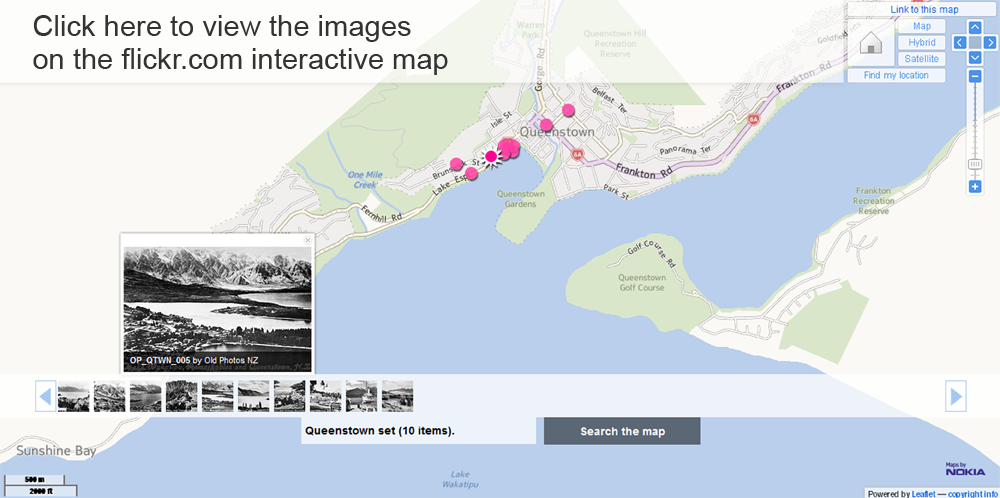The width and height of the screenshot is (1000, 498).
Task: Pan the map right with arrow
Action: [x=990, y=42]
